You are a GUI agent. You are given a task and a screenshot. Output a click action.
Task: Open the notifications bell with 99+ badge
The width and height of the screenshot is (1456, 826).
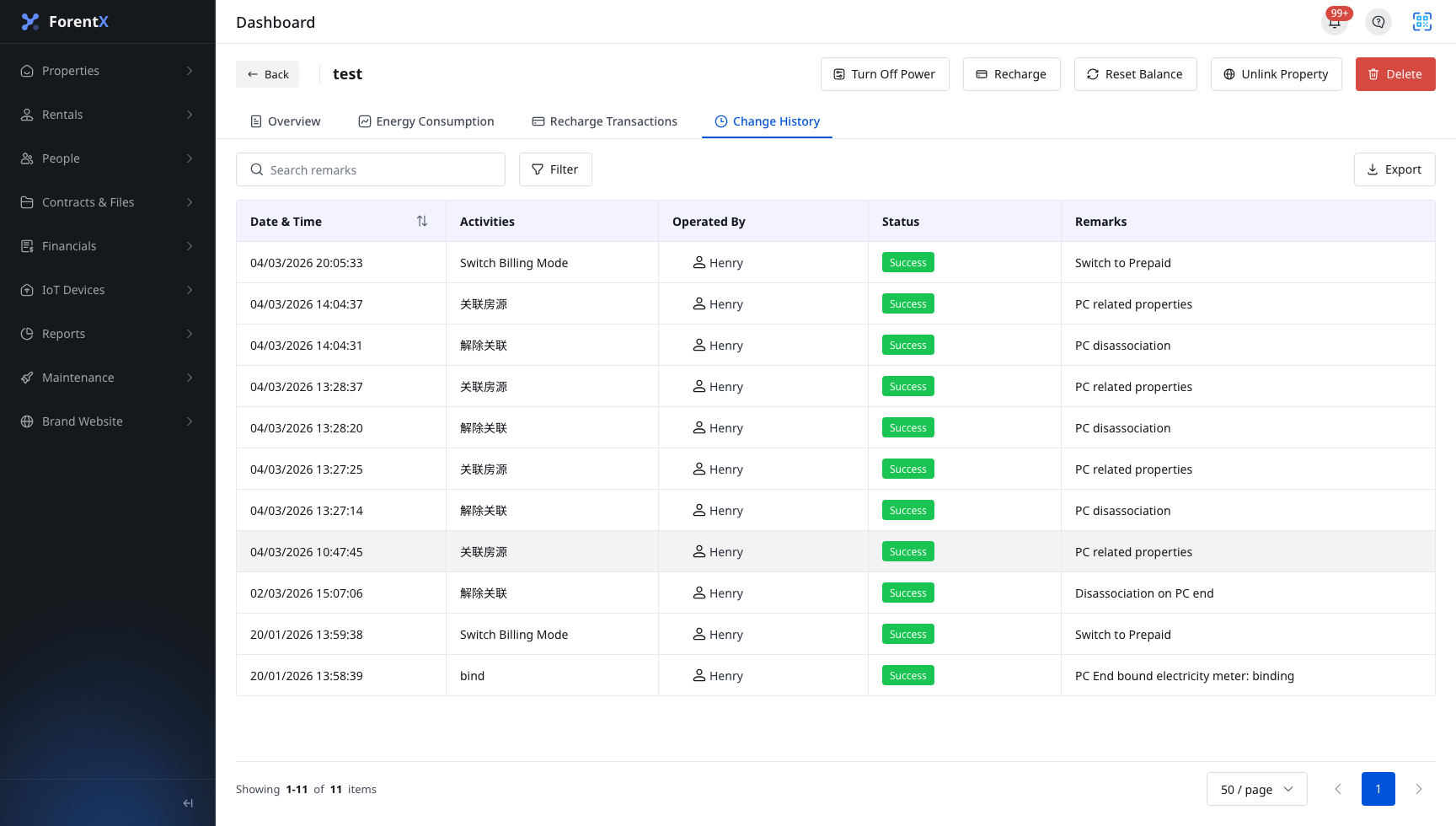(x=1336, y=21)
